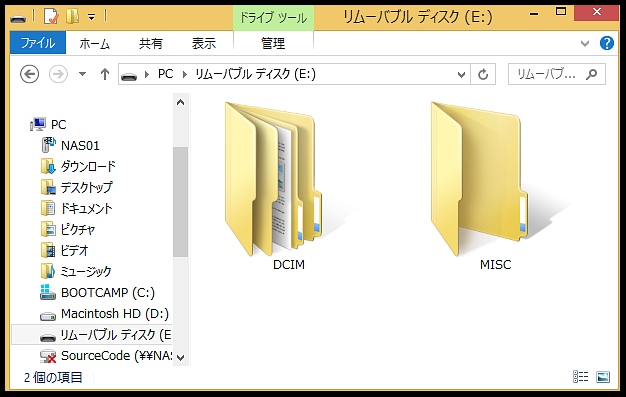Select SourceCode network drive in navigation pane
Image resolution: width=626 pixels, height=397 pixels.
coord(117,355)
